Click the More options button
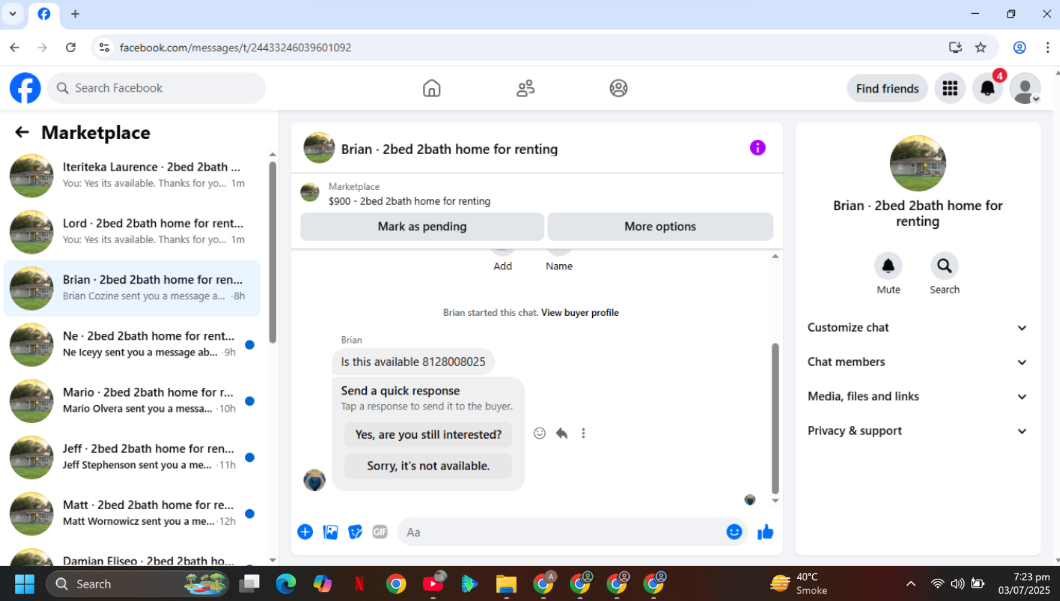Image resolution: width=1060 pixels, height=601 pixels. click(660, 226)
